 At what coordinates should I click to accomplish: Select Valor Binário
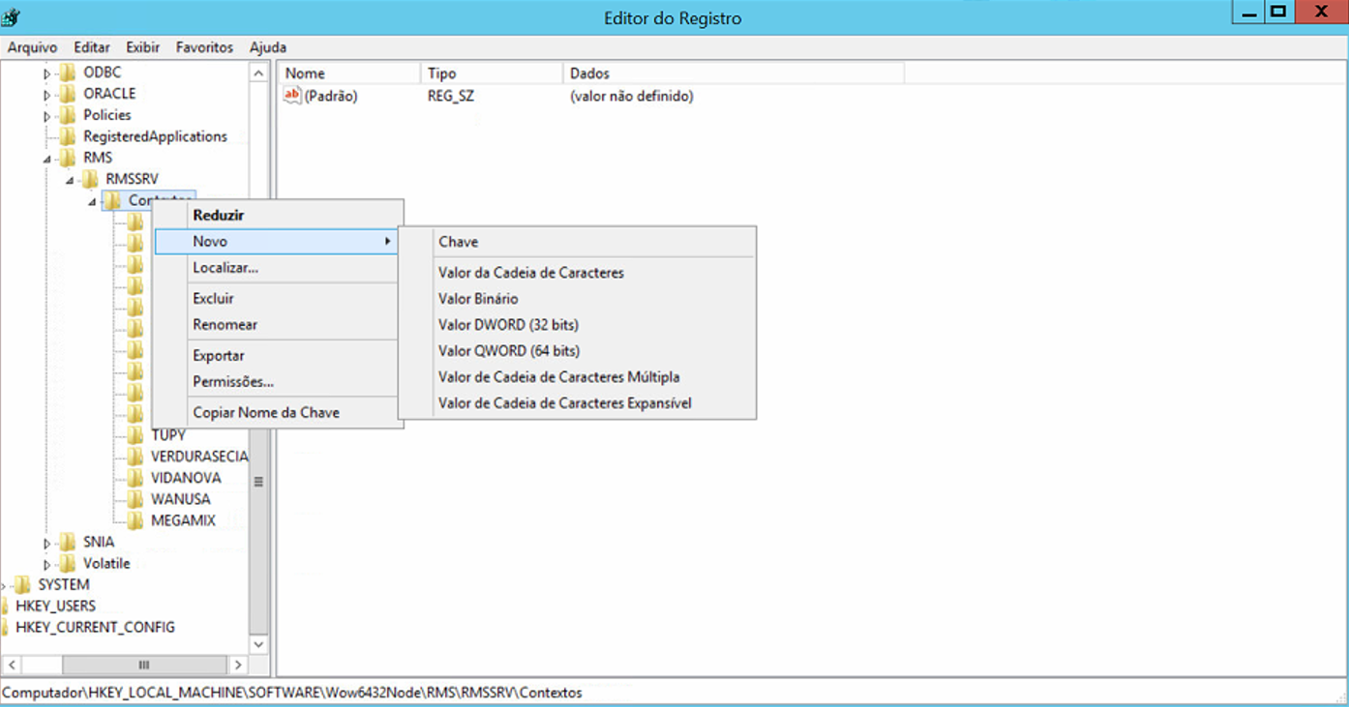click(577, 299)
